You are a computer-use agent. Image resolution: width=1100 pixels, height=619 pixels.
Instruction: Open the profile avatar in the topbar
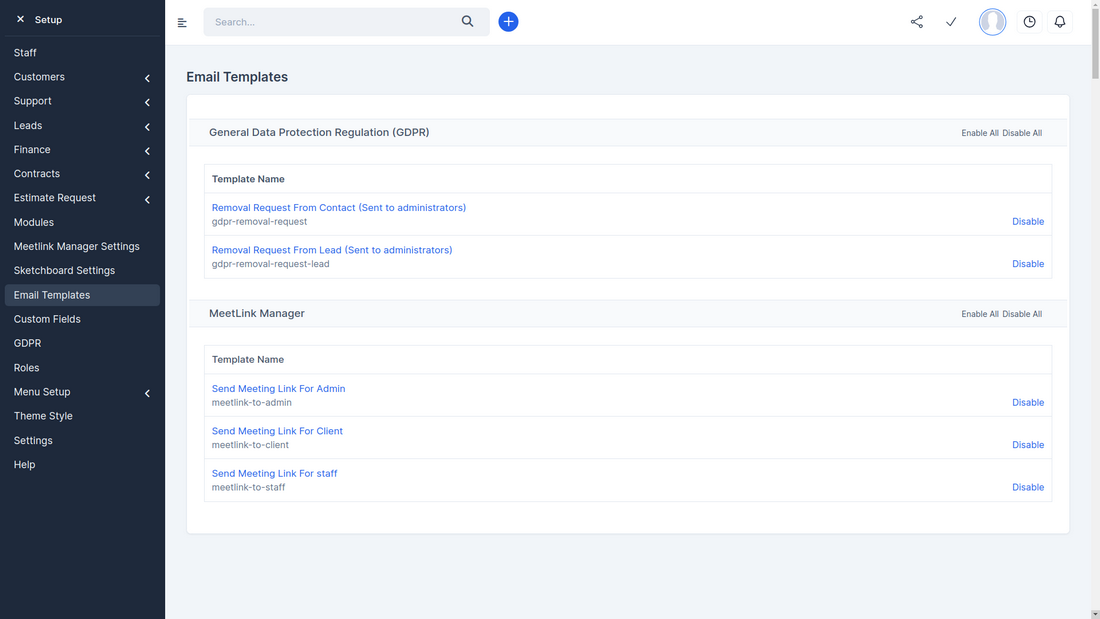(x=992, y=21)
